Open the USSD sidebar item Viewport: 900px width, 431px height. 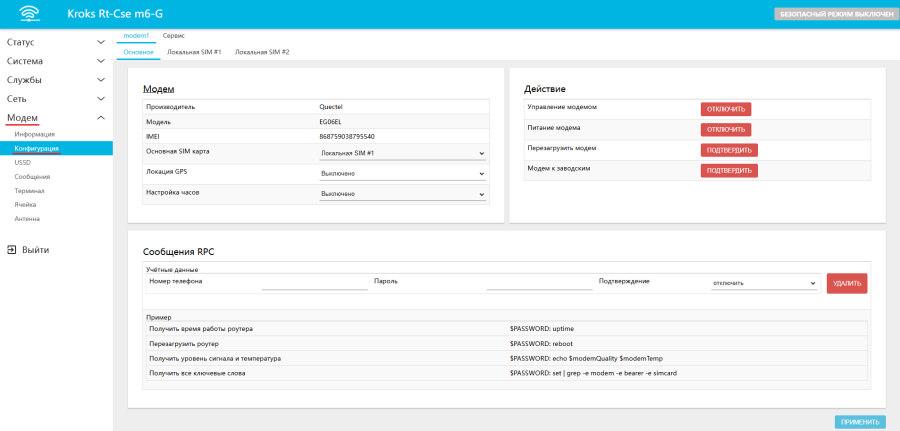tap(23, 162)
